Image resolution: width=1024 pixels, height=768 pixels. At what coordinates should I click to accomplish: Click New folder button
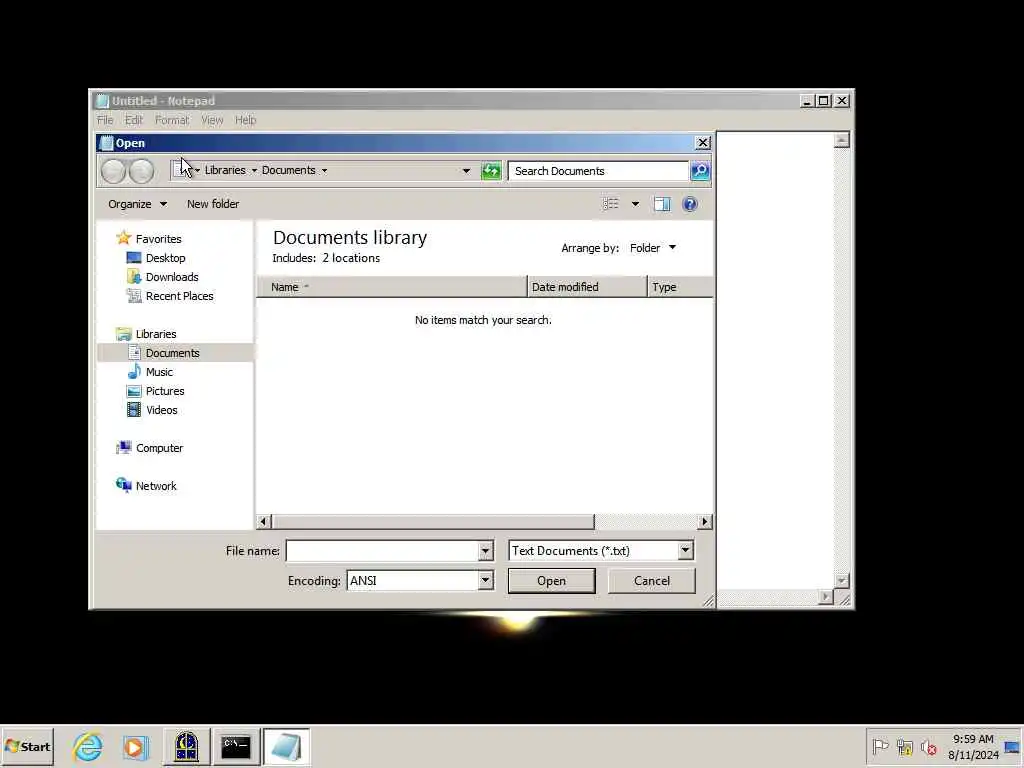click(213, 204)
